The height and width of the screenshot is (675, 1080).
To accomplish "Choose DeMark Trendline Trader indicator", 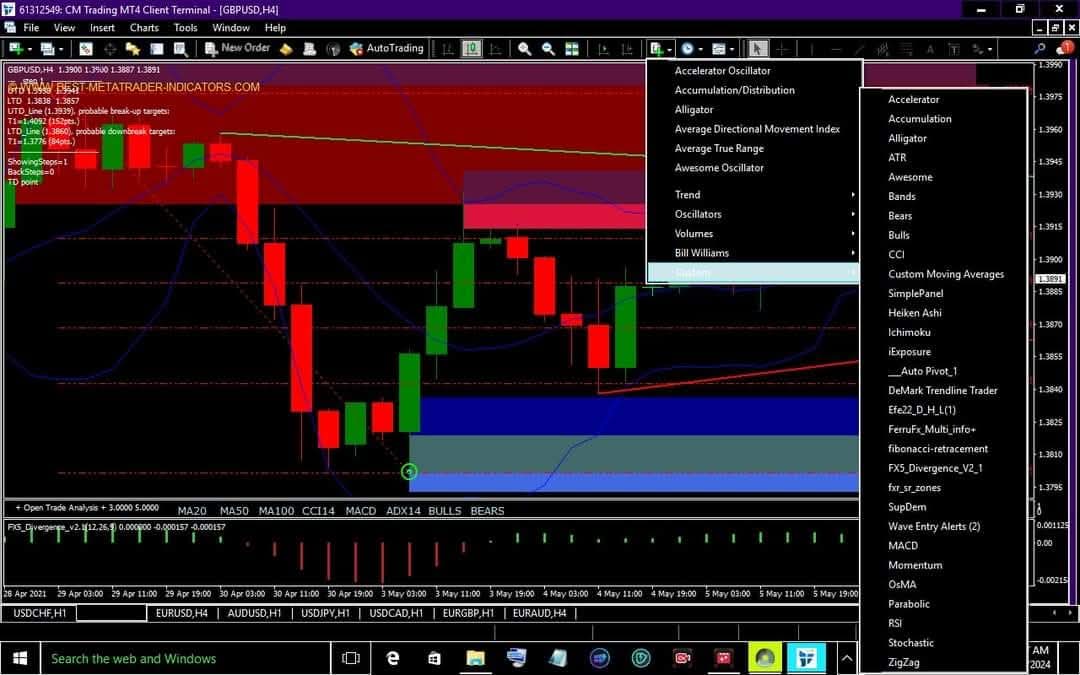I will coord(944,391).
